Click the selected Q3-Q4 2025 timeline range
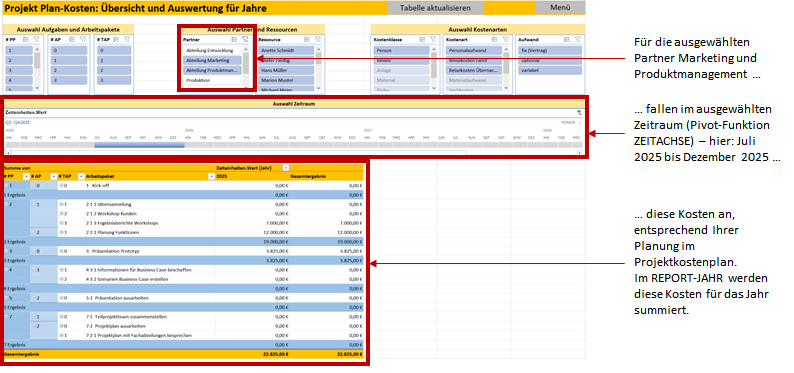794x373 pixels. (139, 145)
